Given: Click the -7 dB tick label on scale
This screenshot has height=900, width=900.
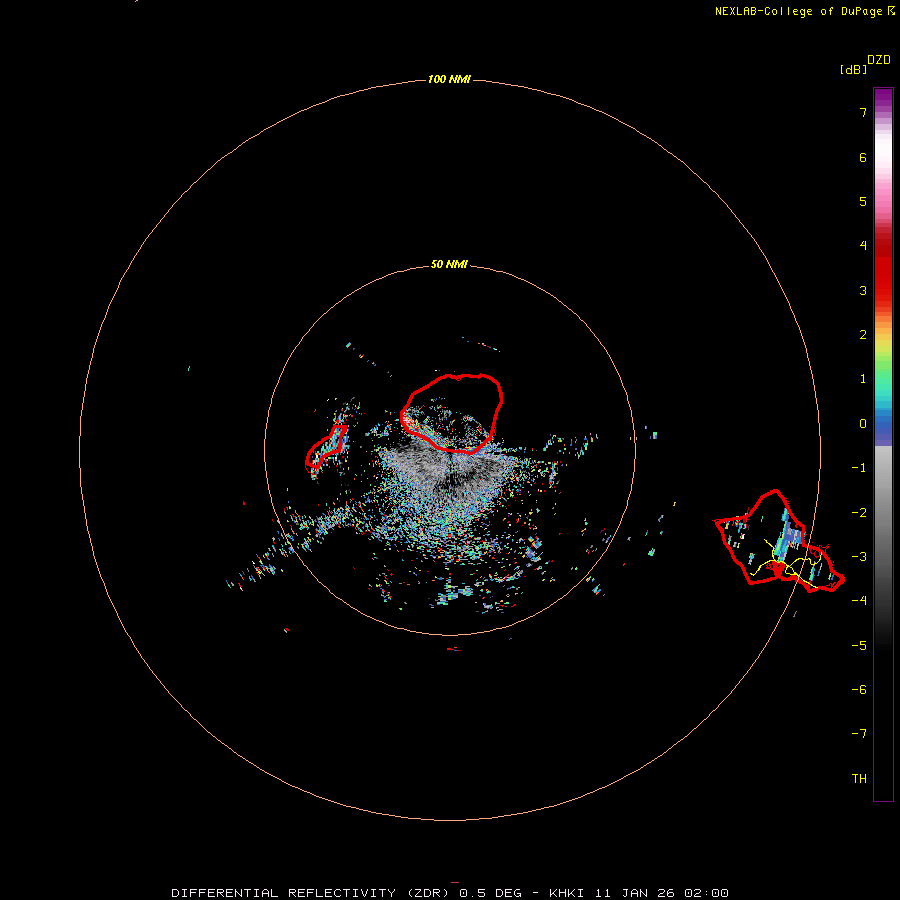Looking at the screenshot, I should 859,734.
